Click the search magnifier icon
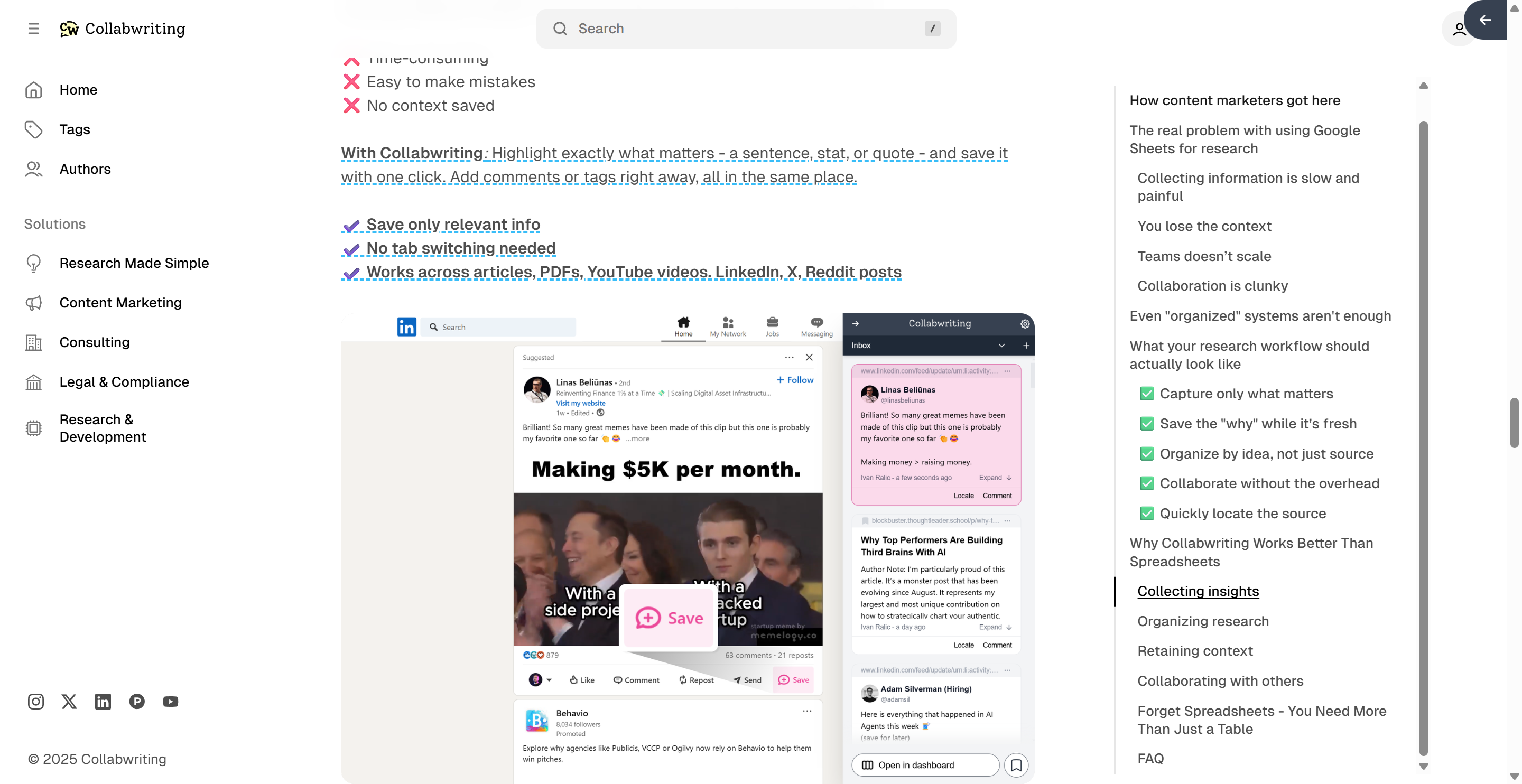 tap(560, 29)
